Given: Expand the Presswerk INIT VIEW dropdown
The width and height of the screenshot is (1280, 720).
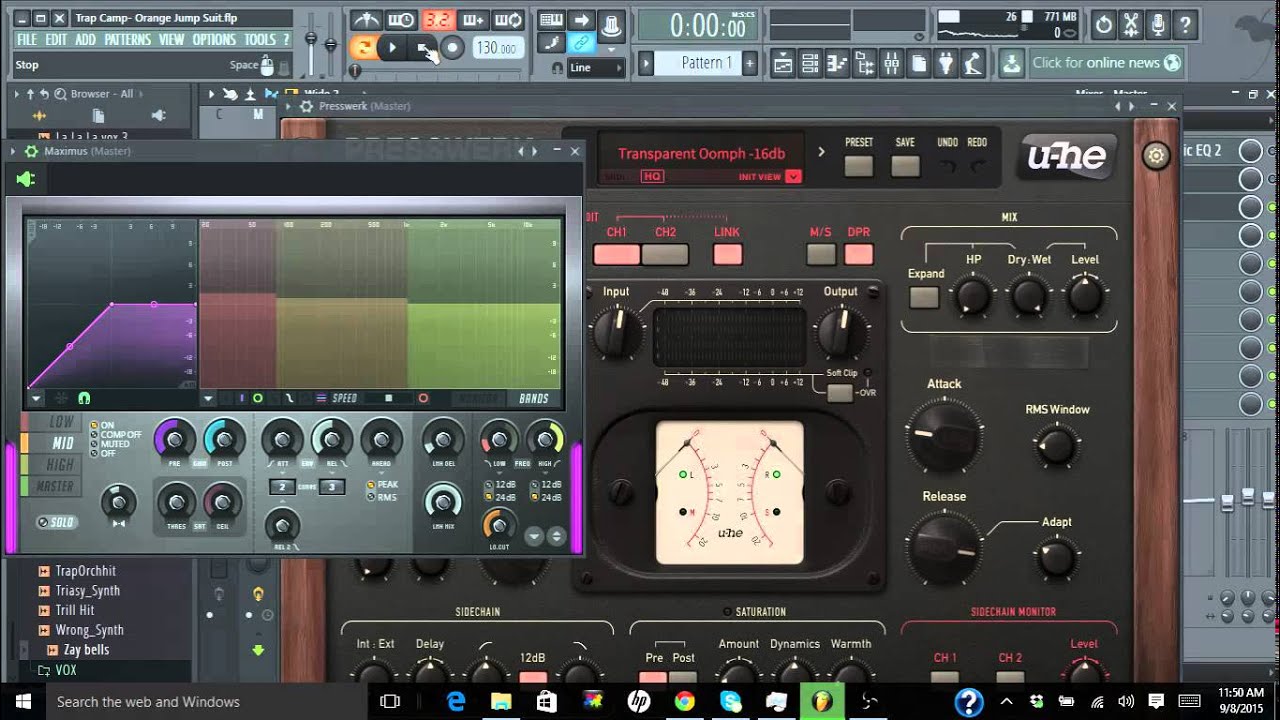Looking at the screenshot, I should click(x=793, y=177).
